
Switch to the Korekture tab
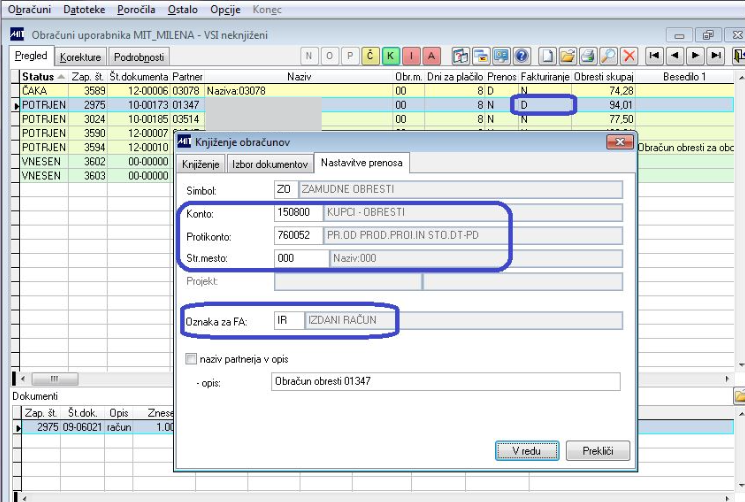tap(80, 57)
